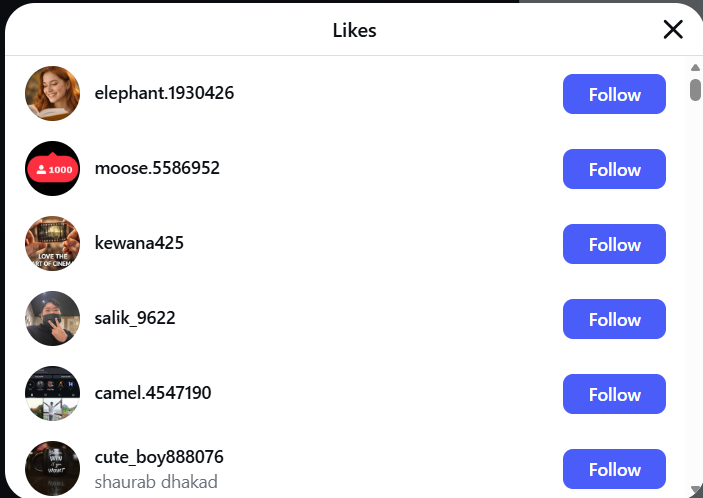
Task: Follow cute_boy888076
Action: (614, 469)
